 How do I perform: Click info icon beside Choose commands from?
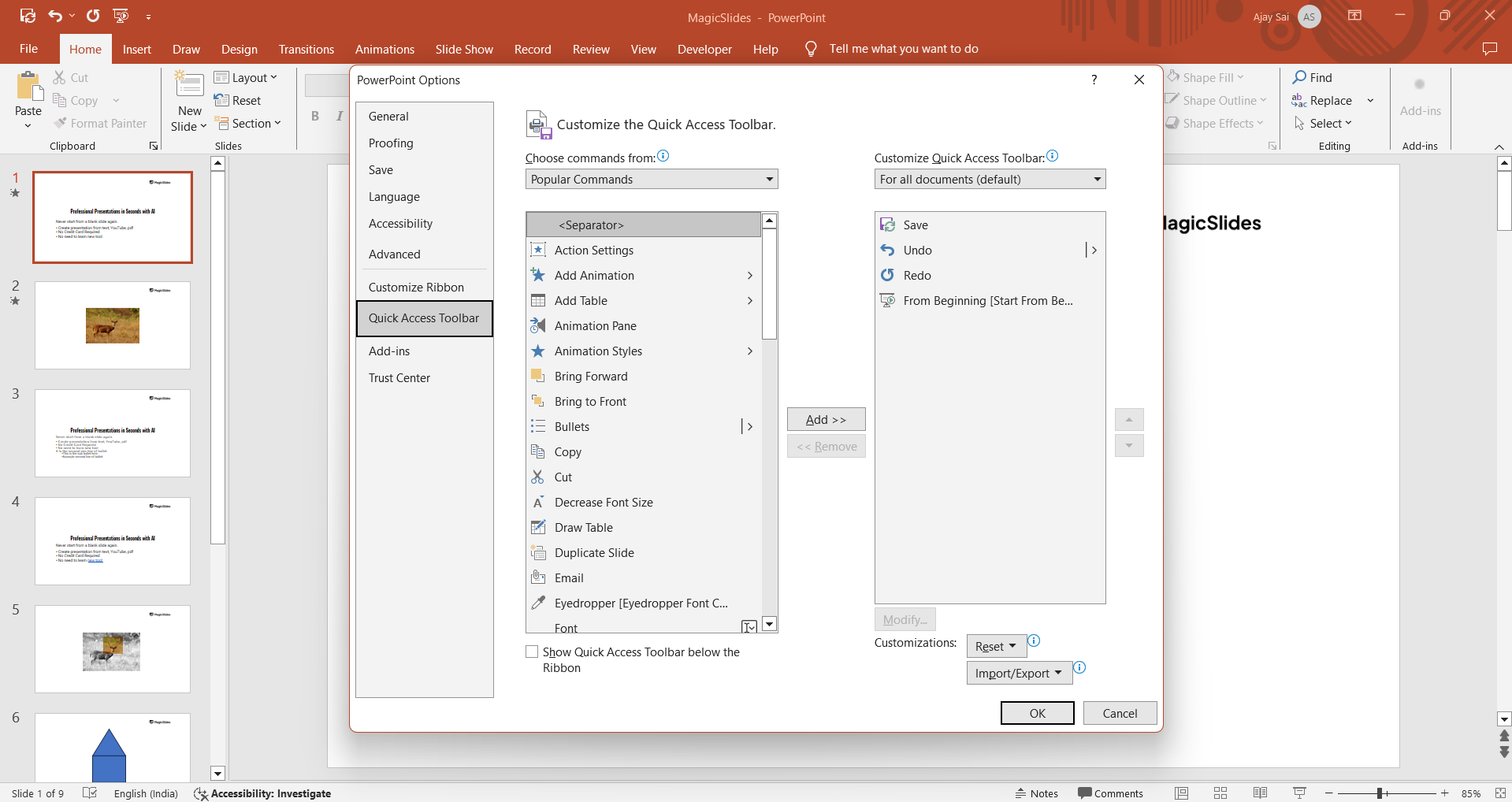click(x=663, y=156)
